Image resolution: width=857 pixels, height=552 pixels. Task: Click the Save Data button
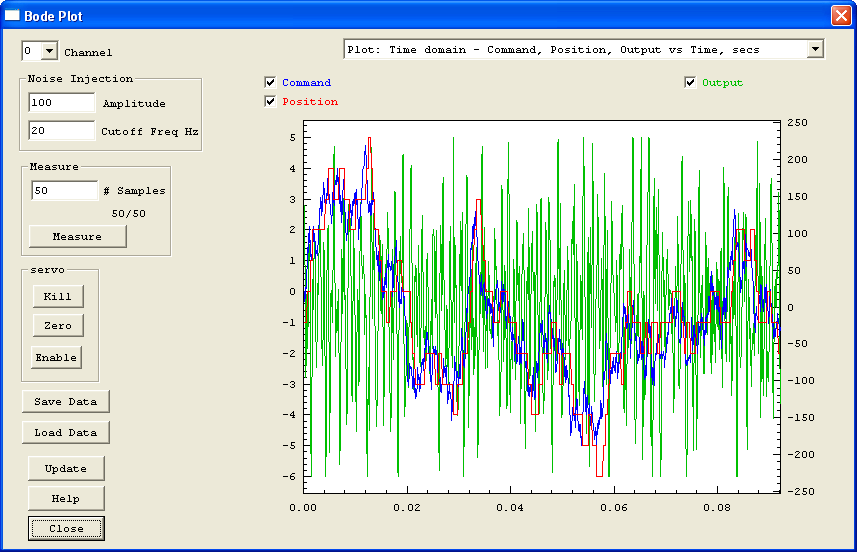point(65,401)
